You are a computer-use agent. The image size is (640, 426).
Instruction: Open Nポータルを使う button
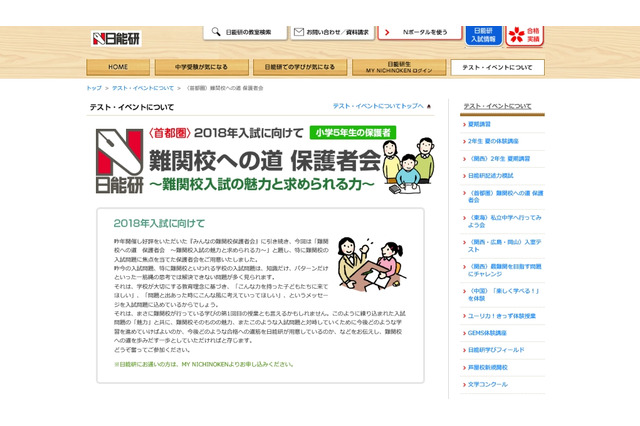click(x=420, y=32)
